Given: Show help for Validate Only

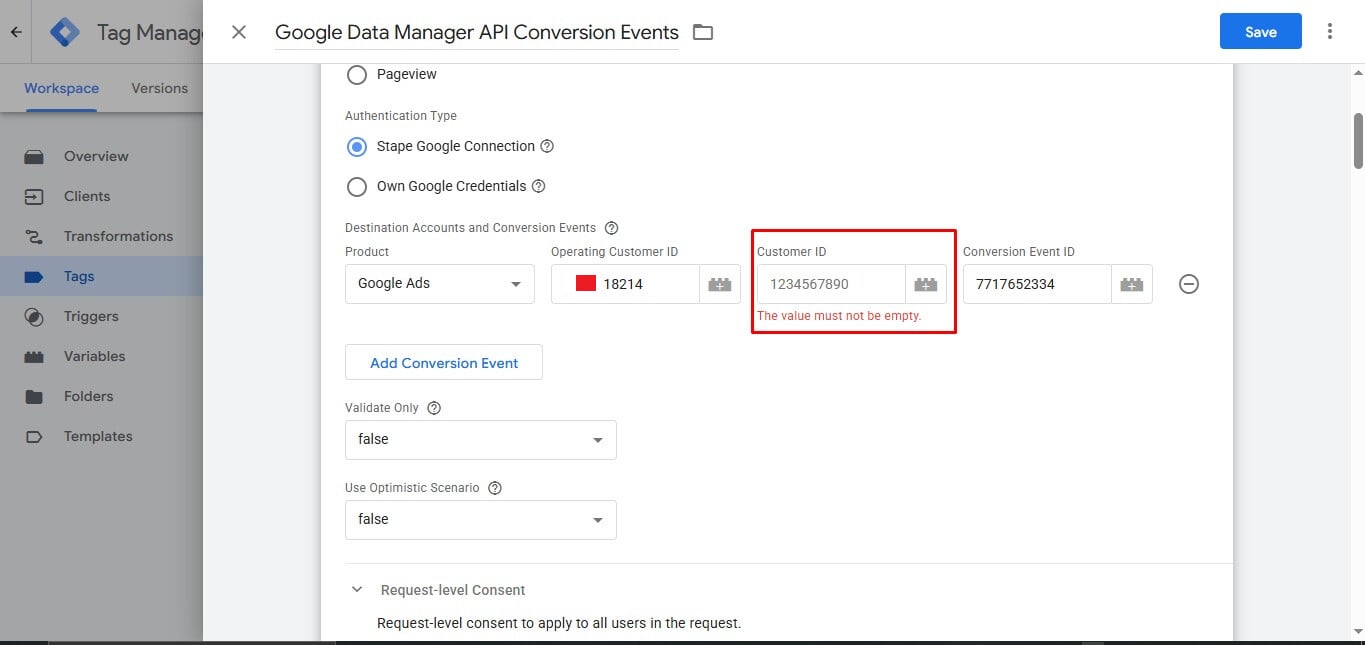Looking at the screenshot, I should [434, 408].
